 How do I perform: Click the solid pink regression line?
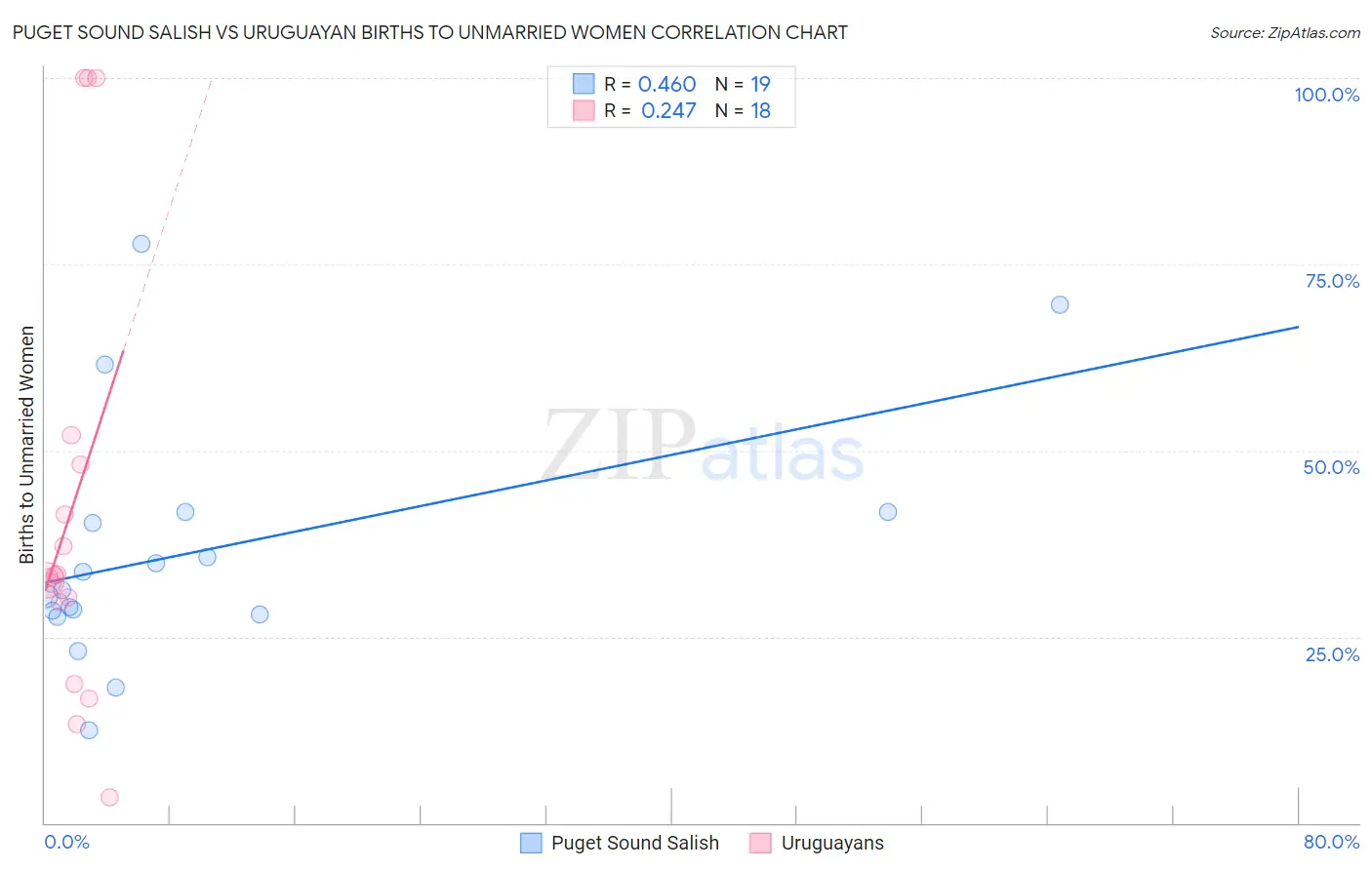[x=84, y=468]
